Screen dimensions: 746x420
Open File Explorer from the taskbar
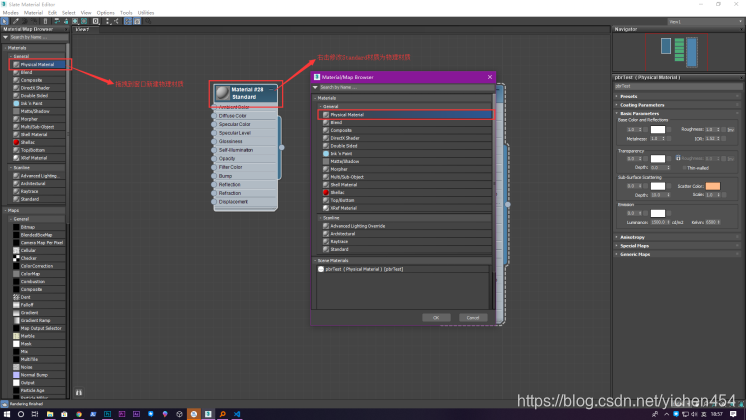coord(49,414)
